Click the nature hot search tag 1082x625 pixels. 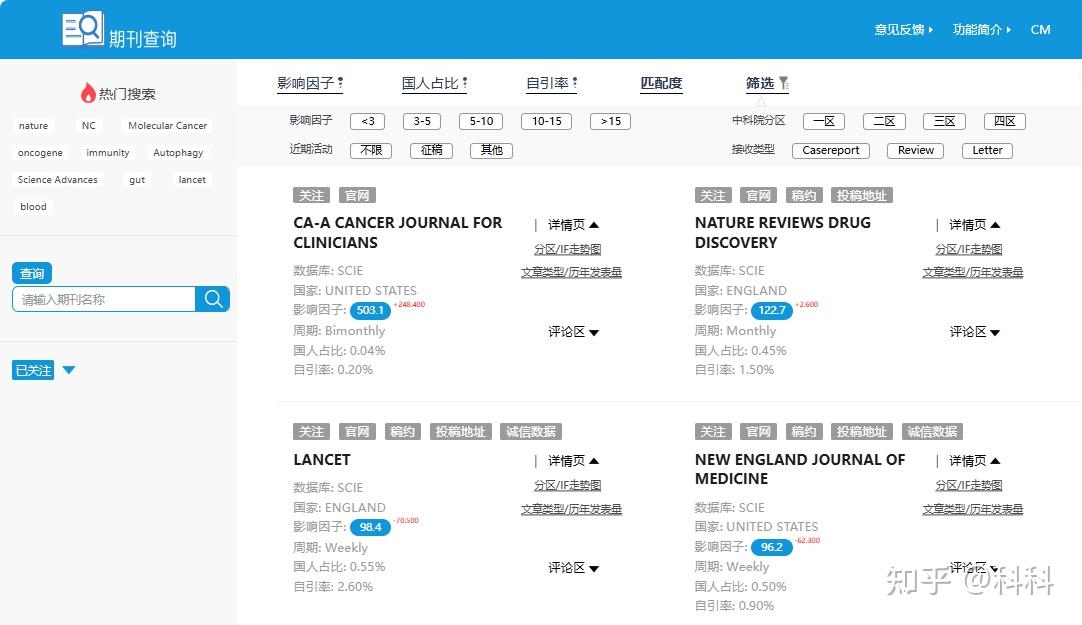pyautogui.click(x=33, y=126)
